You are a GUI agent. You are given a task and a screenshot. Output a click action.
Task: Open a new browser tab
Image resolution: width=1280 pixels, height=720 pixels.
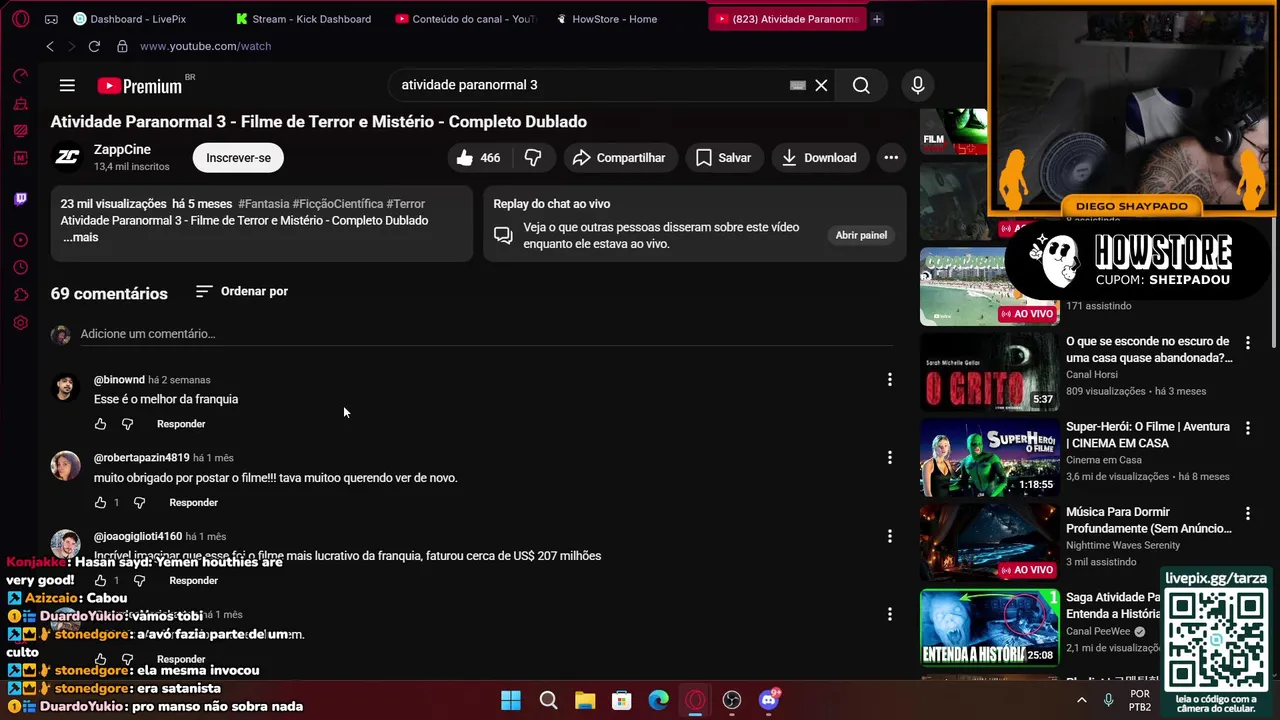[877, 19]
